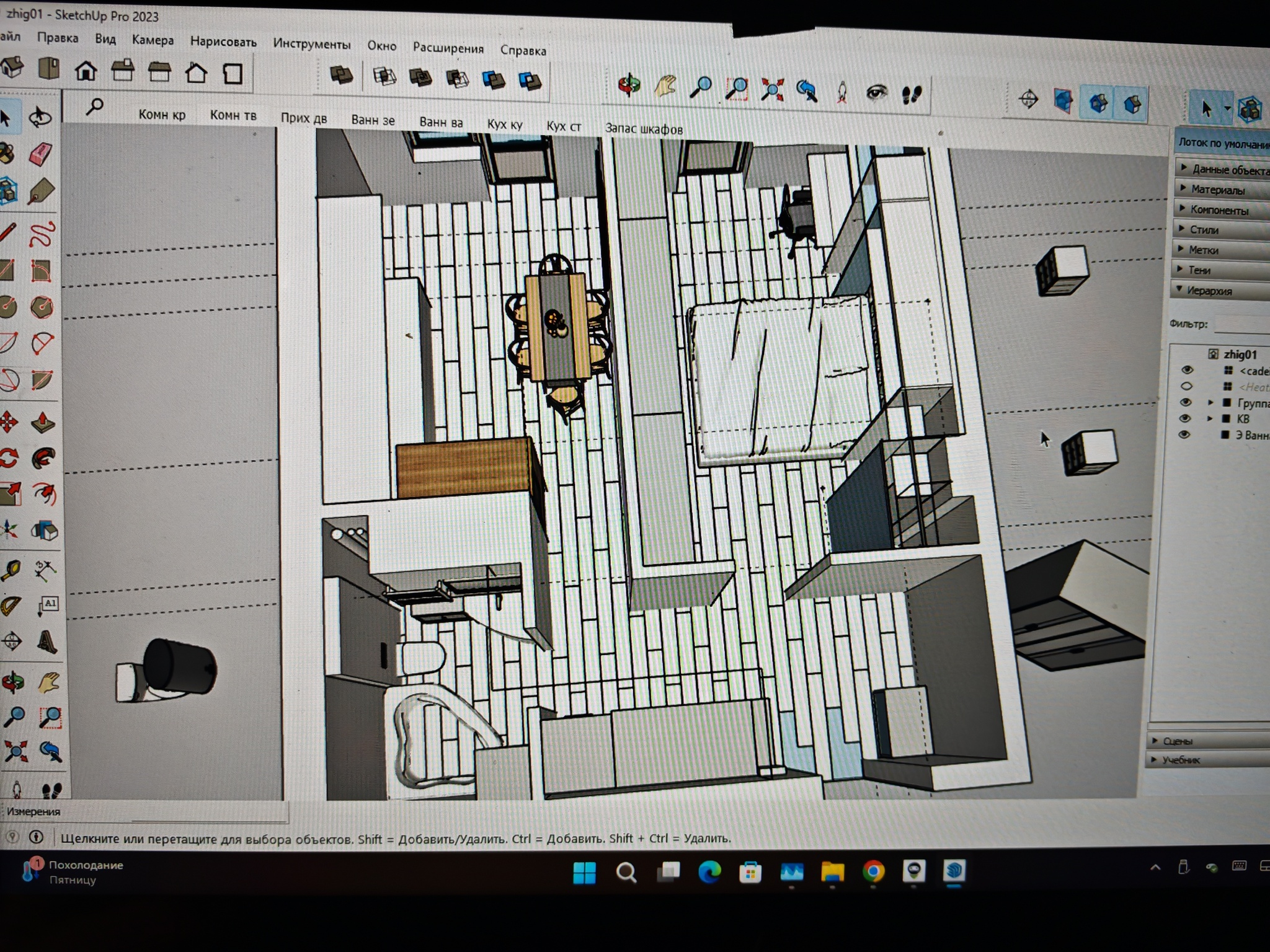The image size is (1270, 952).
Task: Toggle visibility of Э Ванна item
Action: [x=1184, y=434]
